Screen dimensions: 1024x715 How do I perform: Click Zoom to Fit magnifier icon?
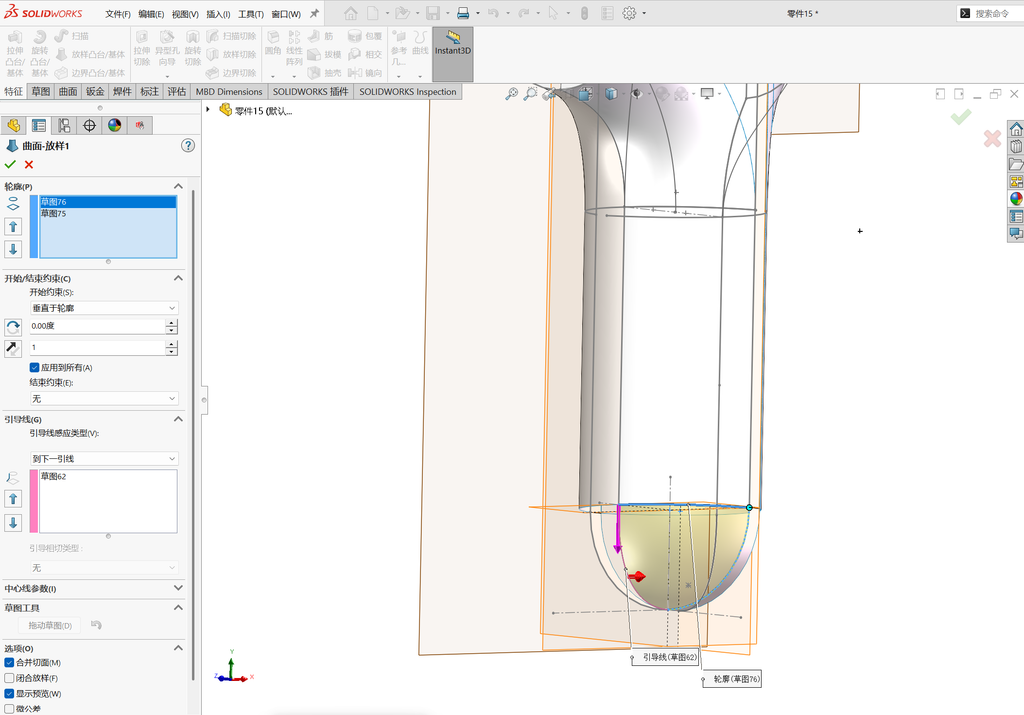coord(511,94)
